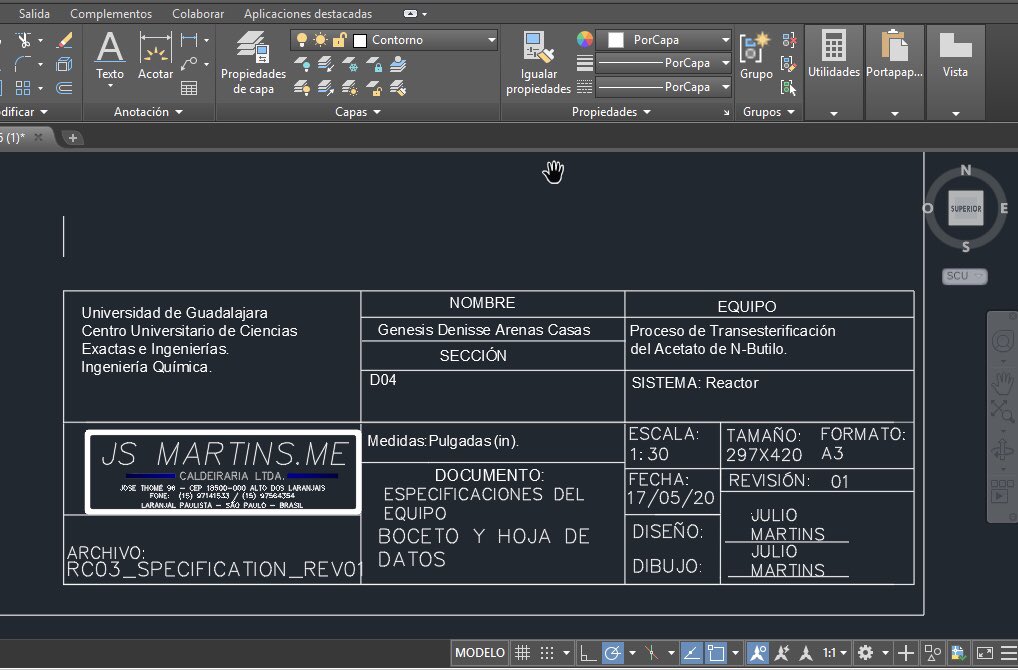Click the SUPERIOR face of ViewCube
The height and width of the screenshot is (670, 1018).
pyautogui.click(x=965, y=208)
